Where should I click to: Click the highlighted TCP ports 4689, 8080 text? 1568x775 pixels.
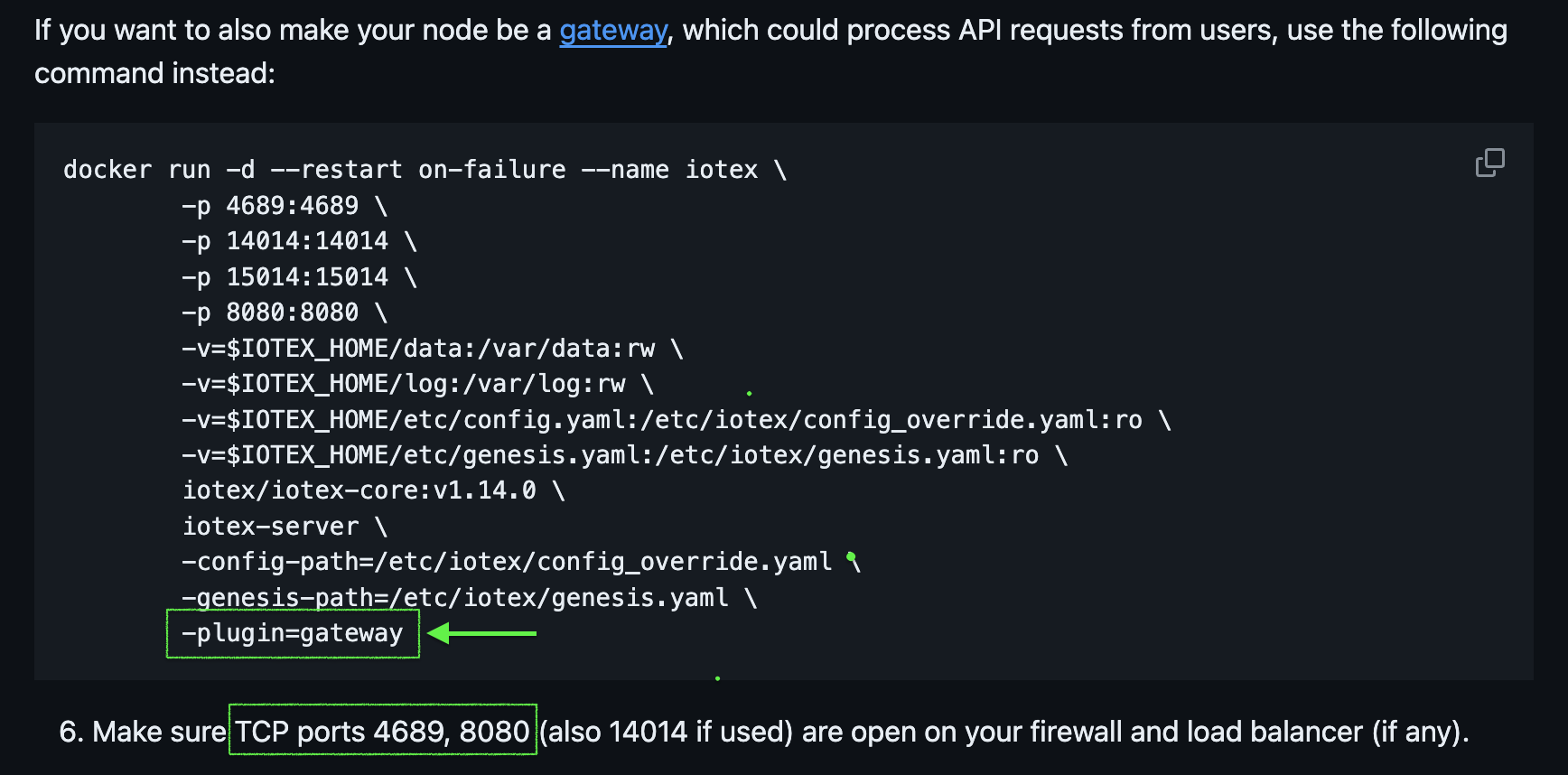[383, 731]
